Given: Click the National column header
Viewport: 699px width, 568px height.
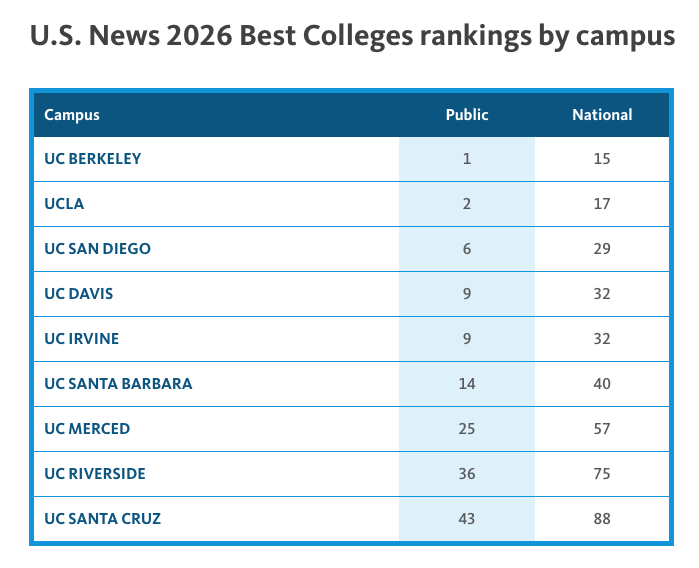Looking at the screenshot, I should tap(602, 114).
